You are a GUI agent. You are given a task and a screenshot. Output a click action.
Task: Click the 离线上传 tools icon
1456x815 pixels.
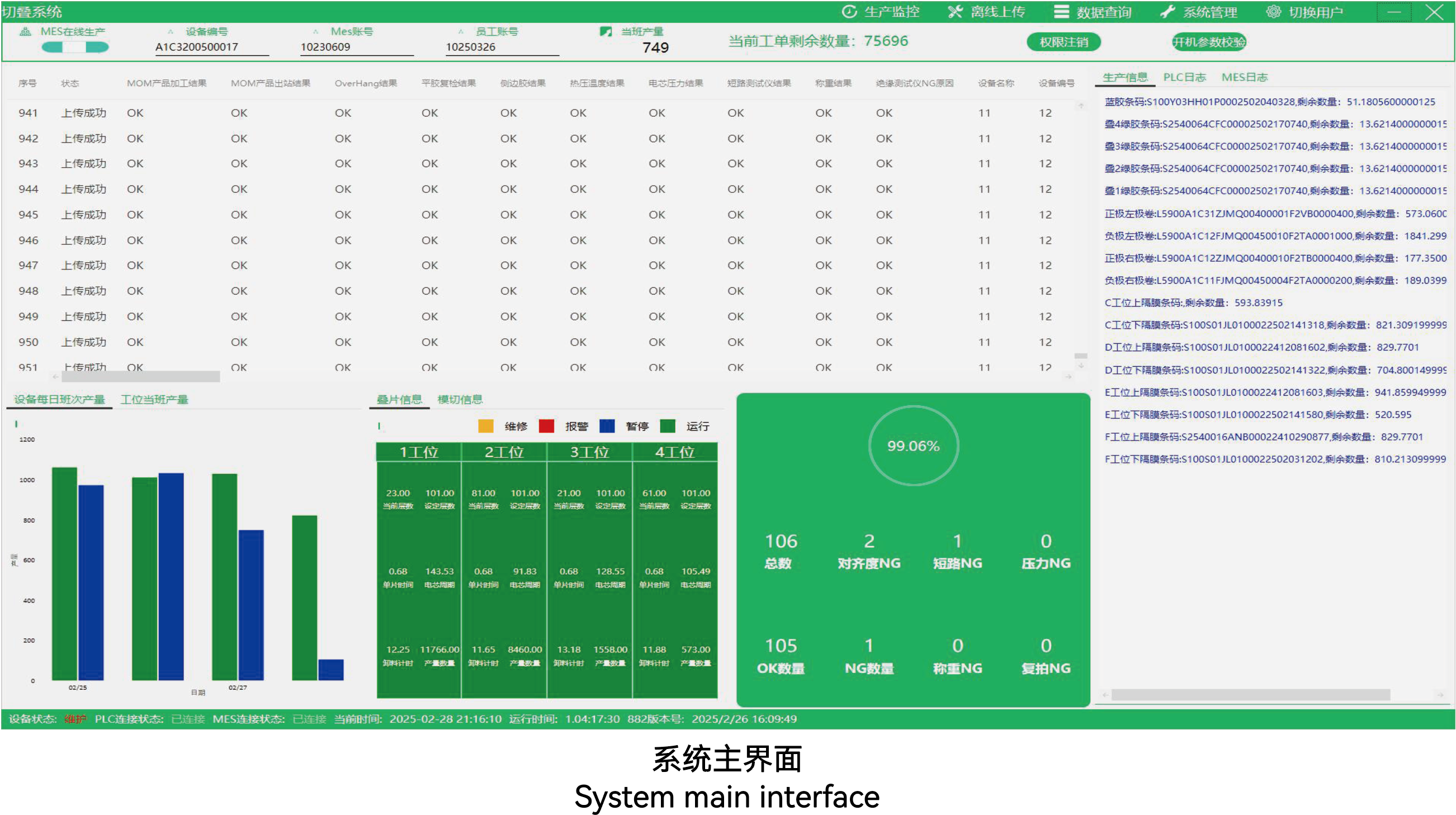(x=954, y=11)
